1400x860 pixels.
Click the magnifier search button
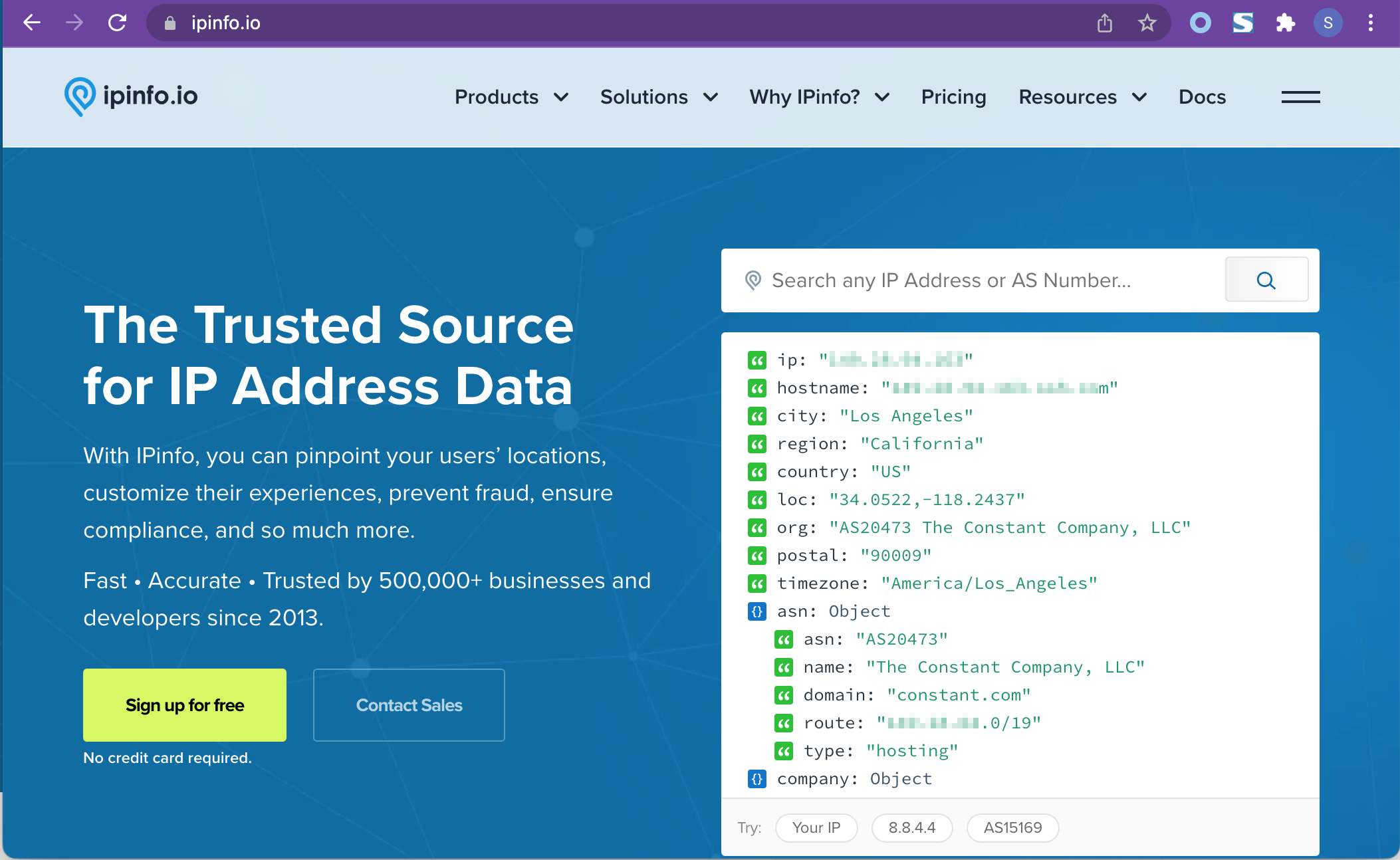click(x=1266, y=280)
